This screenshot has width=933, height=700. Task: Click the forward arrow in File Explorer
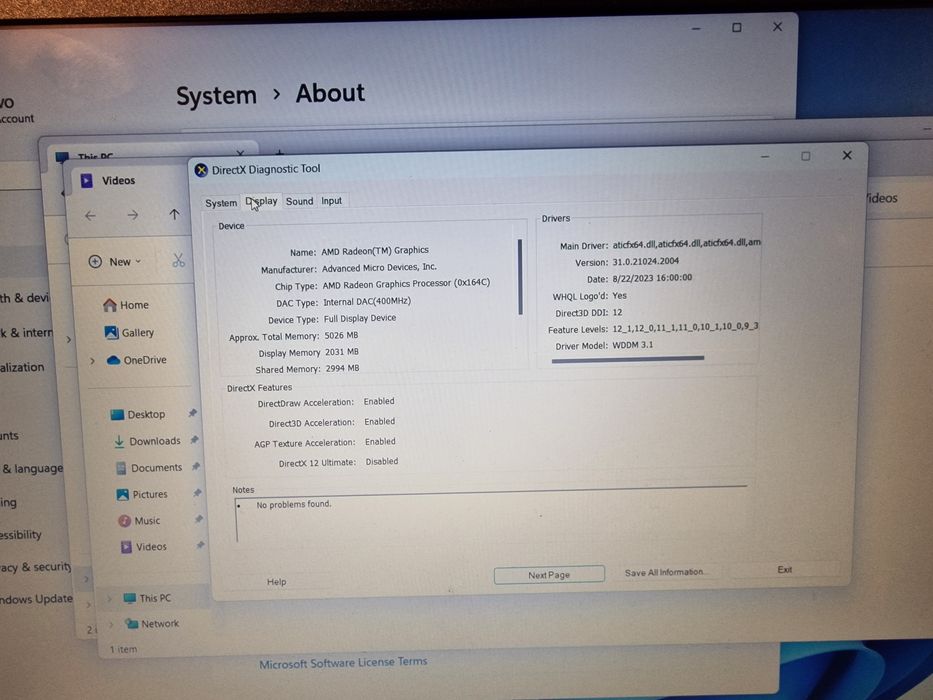tap(132, 215)
